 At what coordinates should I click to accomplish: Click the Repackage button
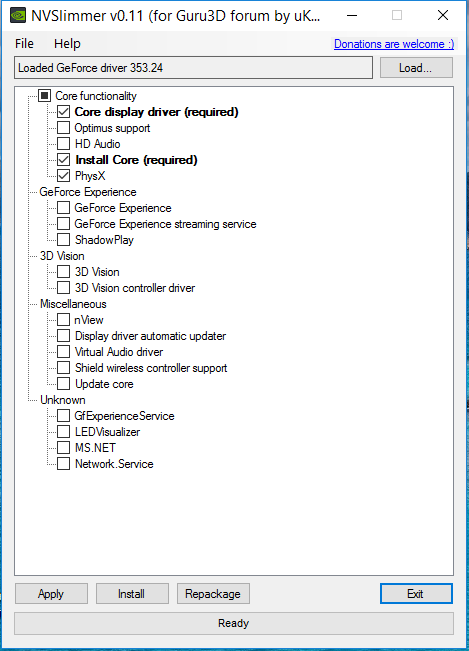[x=213, y=594]
